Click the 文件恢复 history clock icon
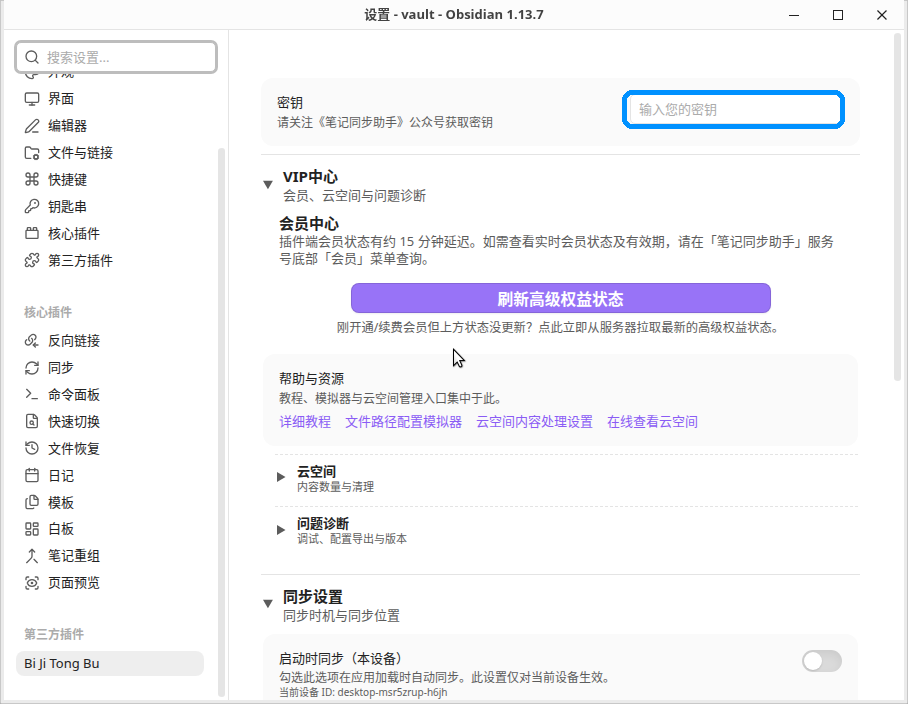 [32, 449]
